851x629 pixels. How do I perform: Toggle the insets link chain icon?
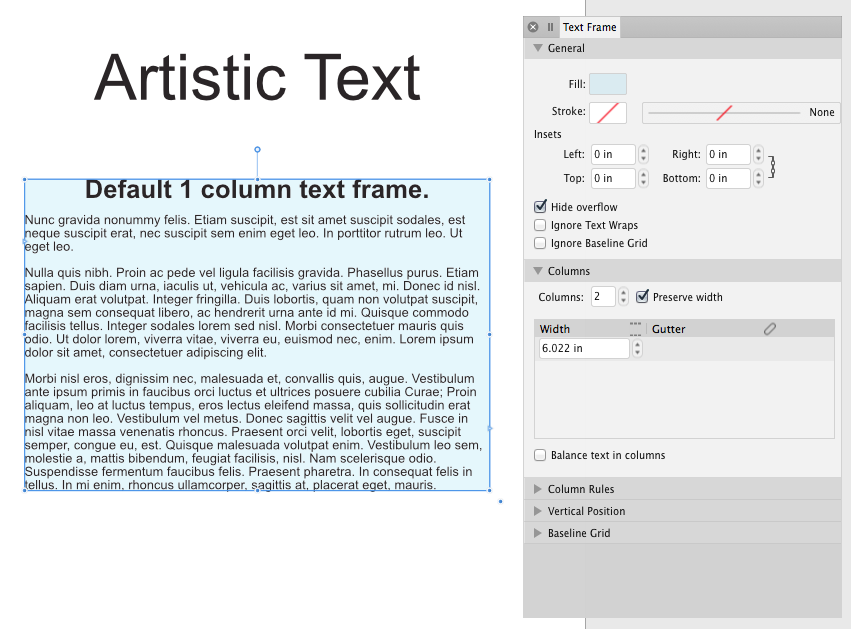(x=772, y=166)
